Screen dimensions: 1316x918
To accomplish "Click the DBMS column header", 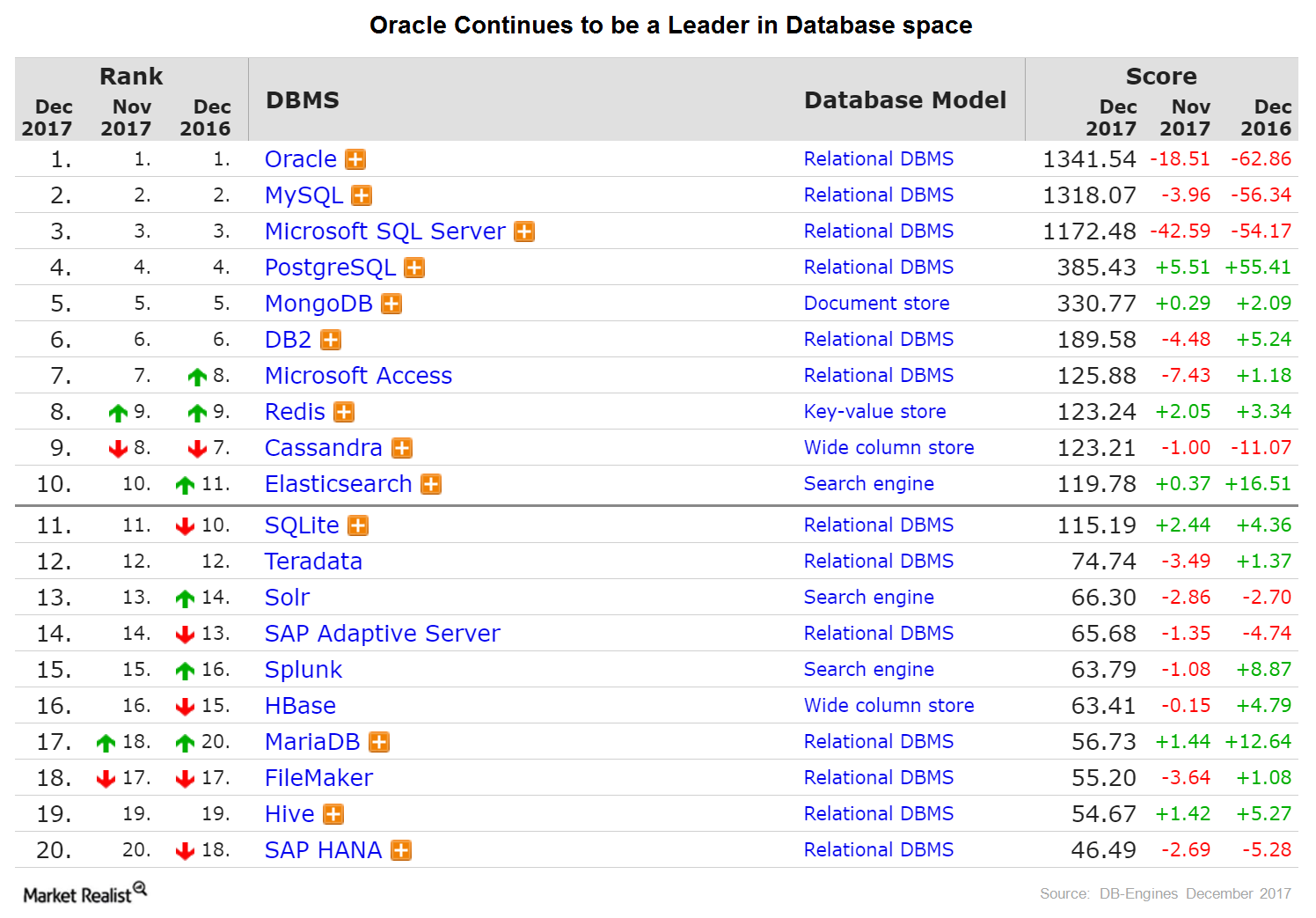I will pyautogui.click(x=303, y=100).
